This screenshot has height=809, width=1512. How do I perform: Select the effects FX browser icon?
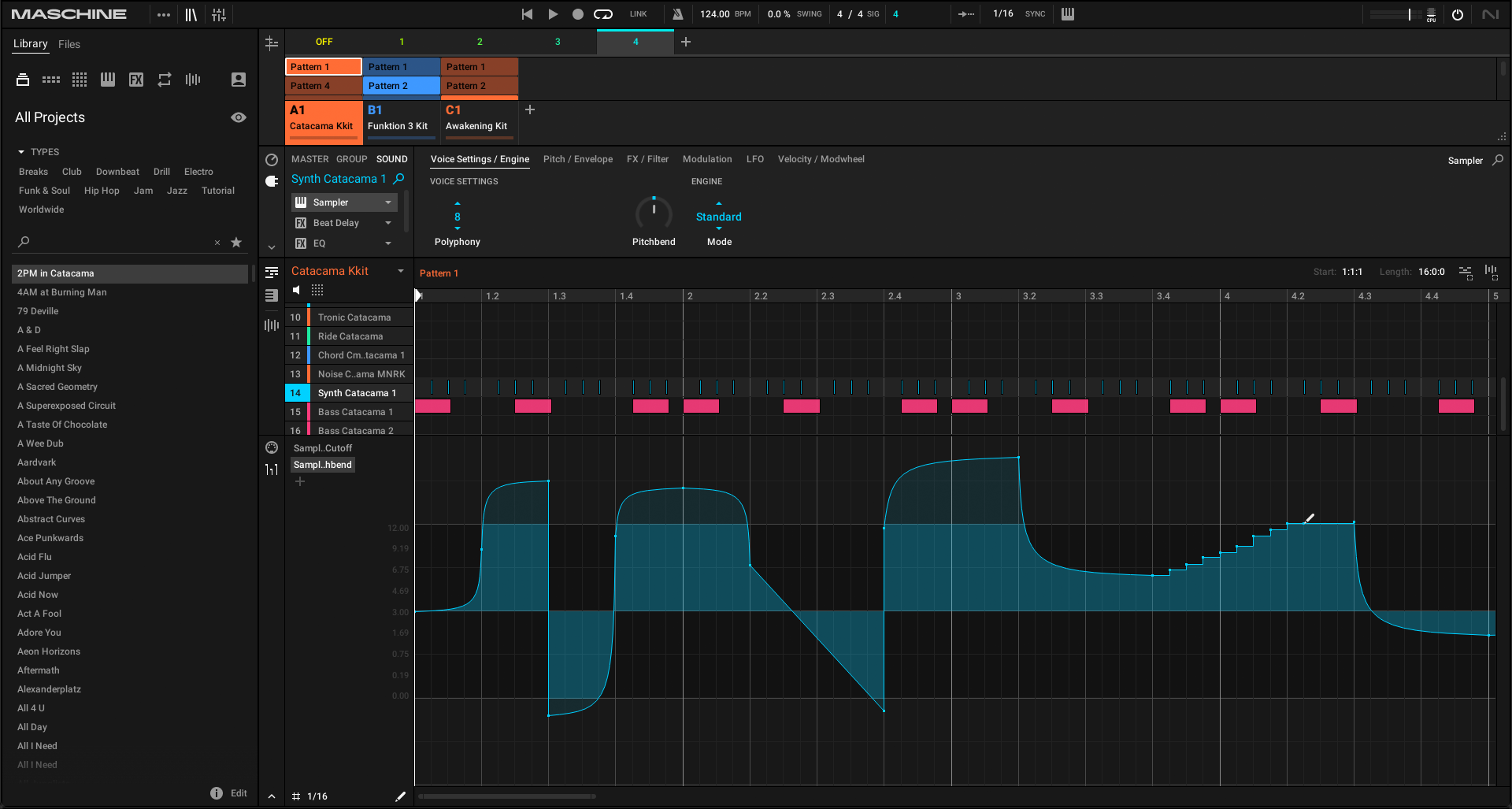point(136,80)
